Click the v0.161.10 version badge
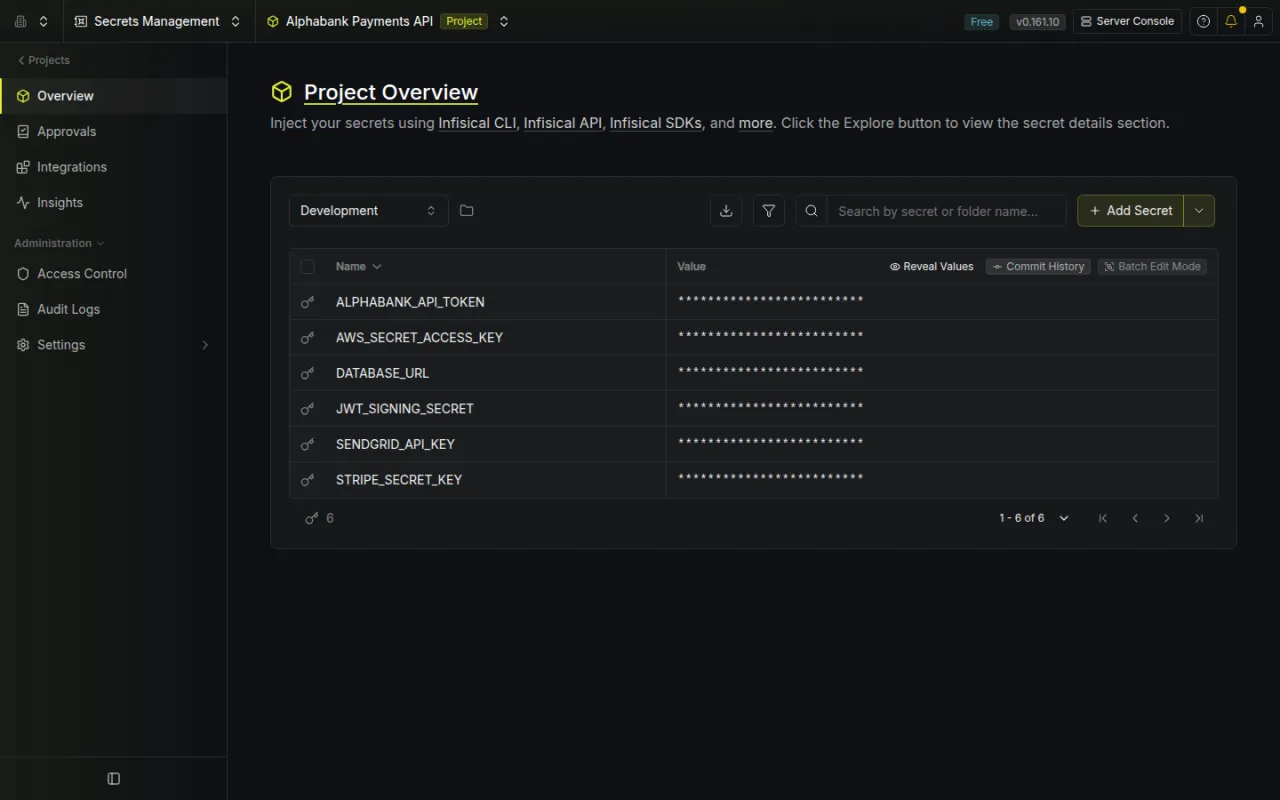The width and height of the screenshot is (1280, 800). (x=1037, y=22)
